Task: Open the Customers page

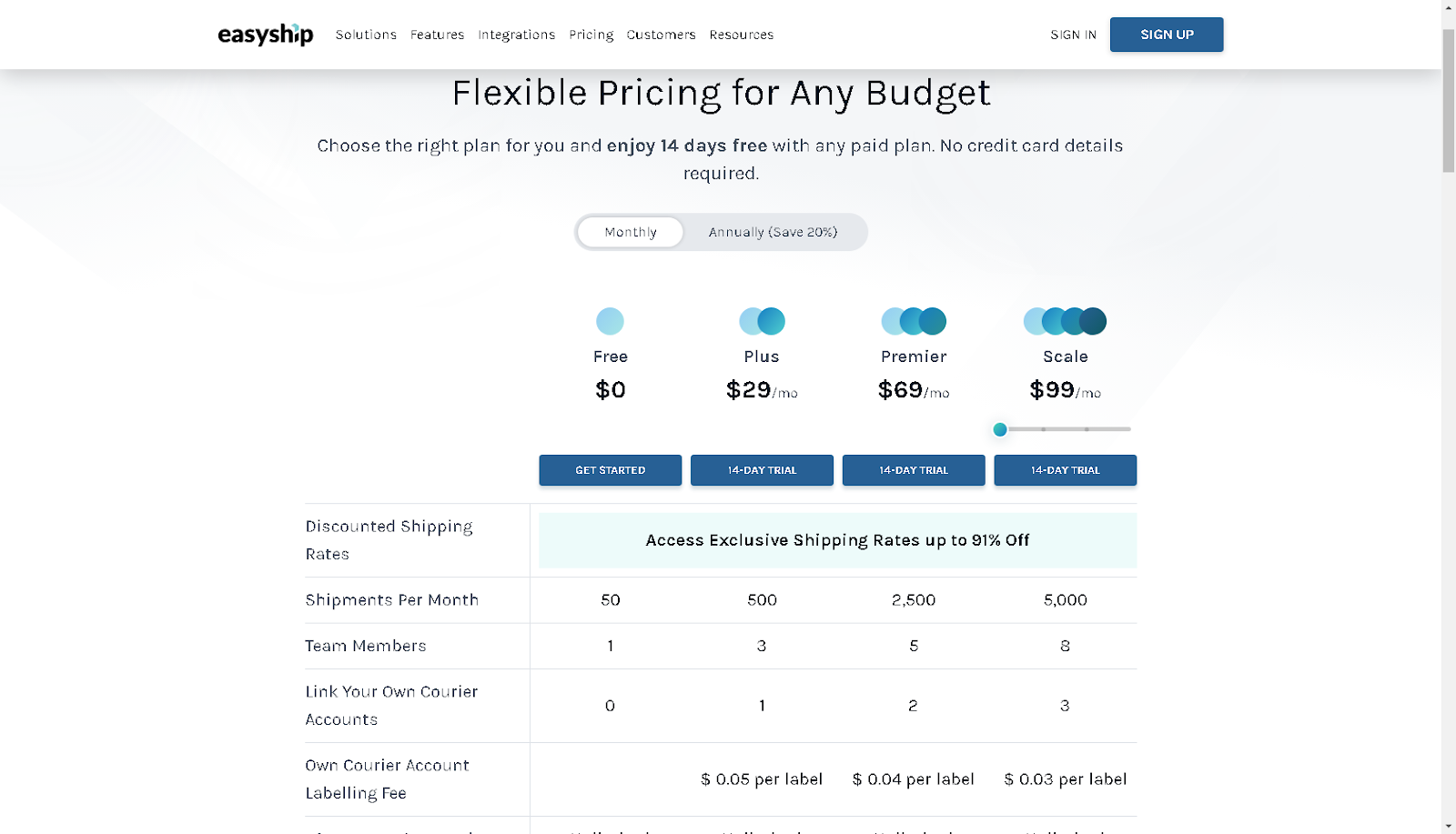Action: click(661, 35)
